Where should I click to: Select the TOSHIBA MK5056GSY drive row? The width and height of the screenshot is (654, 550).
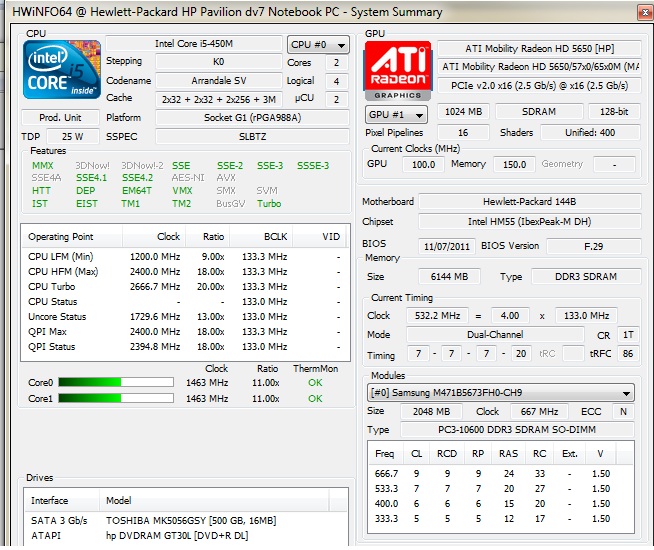pyautogui.click(x=186, y=520)
